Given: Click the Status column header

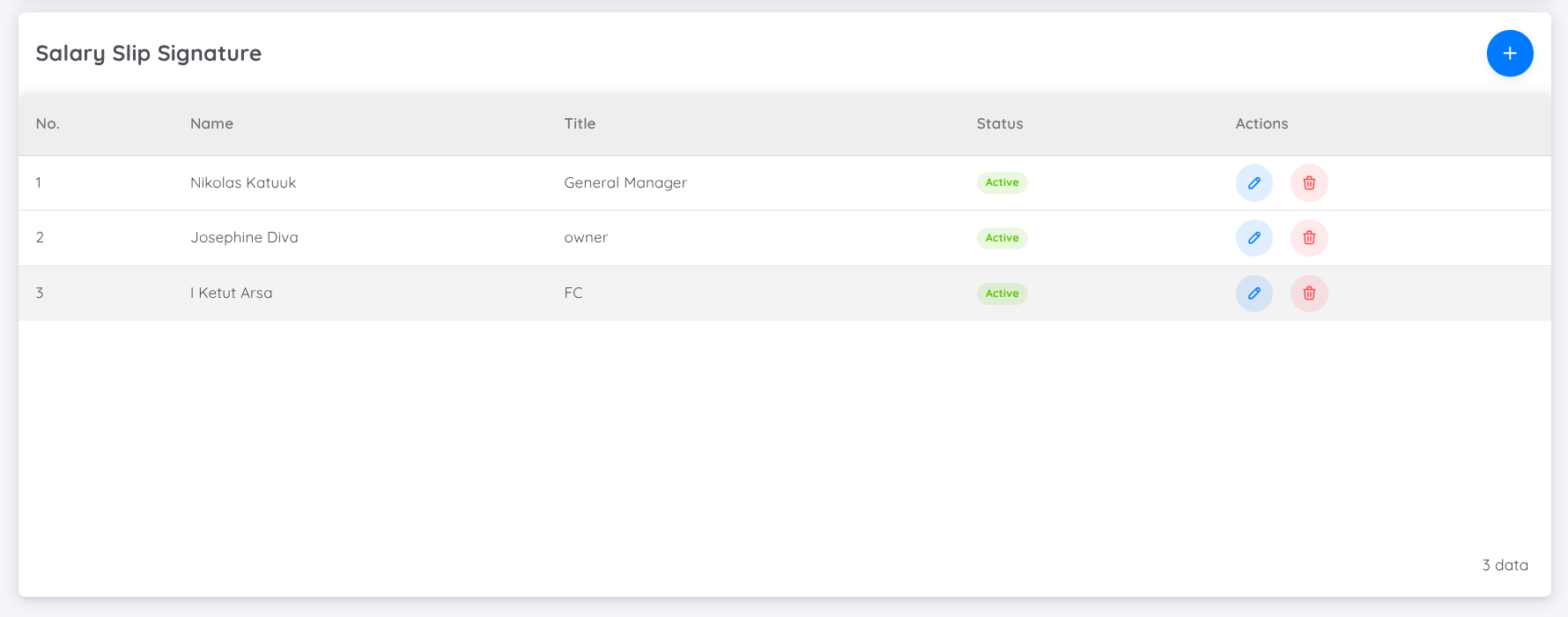Looking at the screenshot, I should (1000, 124).
